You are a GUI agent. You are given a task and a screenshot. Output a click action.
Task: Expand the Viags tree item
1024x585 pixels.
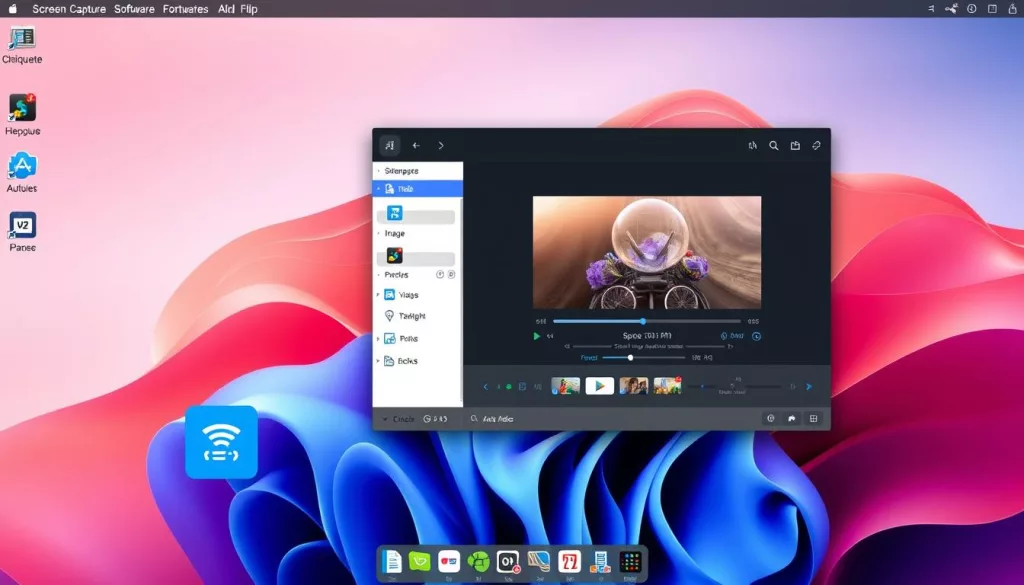(378, 295)
